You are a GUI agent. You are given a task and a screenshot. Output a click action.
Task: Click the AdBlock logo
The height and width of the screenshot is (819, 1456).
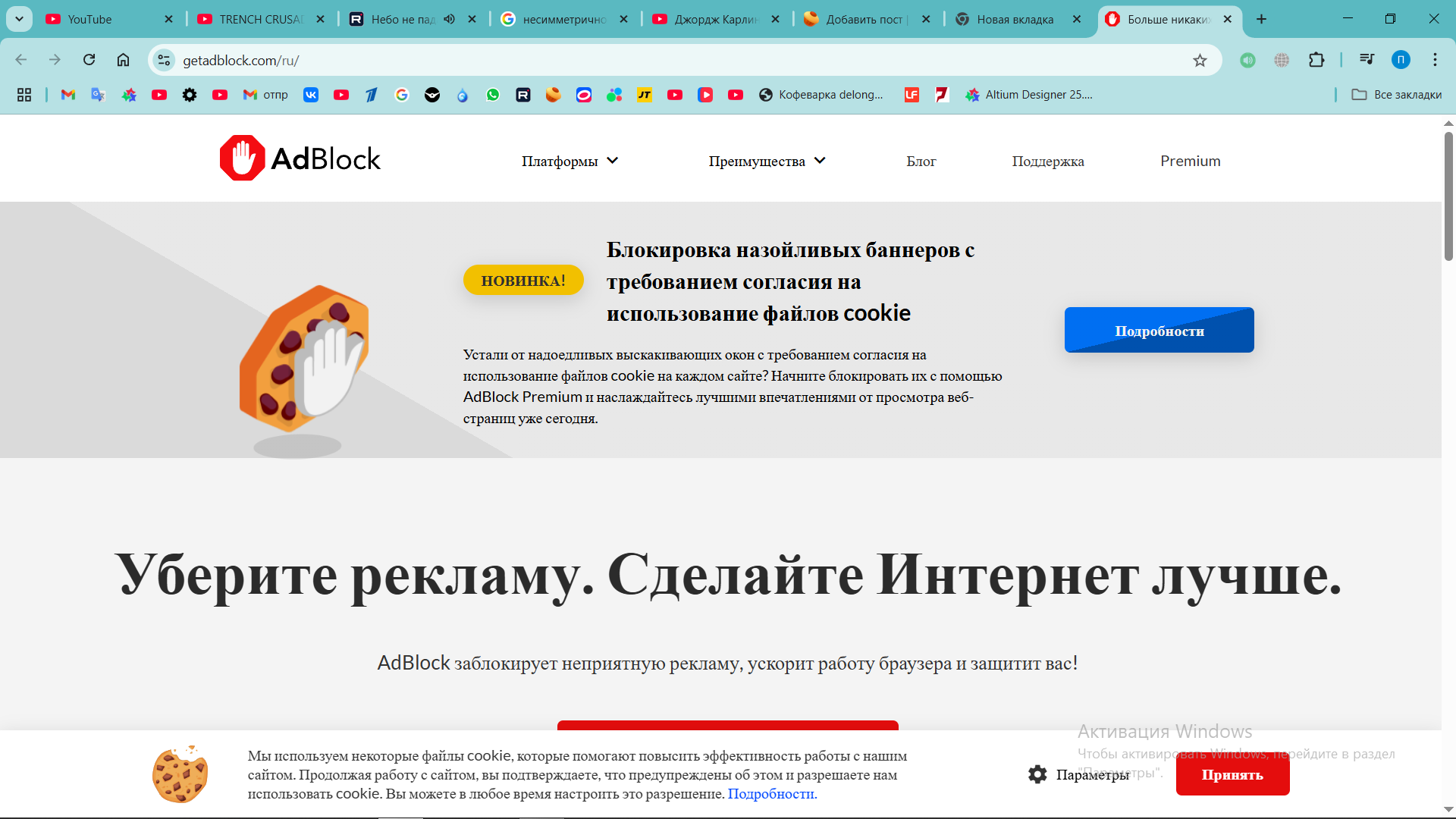(300, 158)
